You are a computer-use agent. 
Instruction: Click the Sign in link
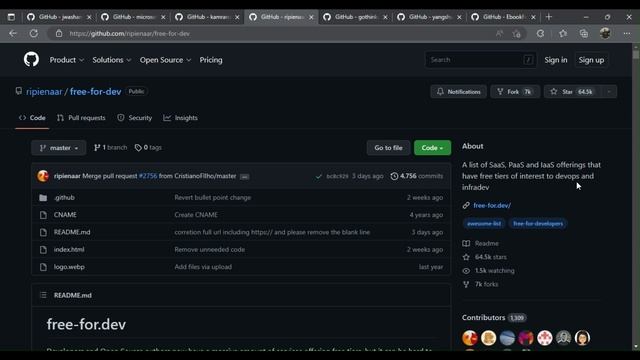pyautogui.click(x=556, y=60)
